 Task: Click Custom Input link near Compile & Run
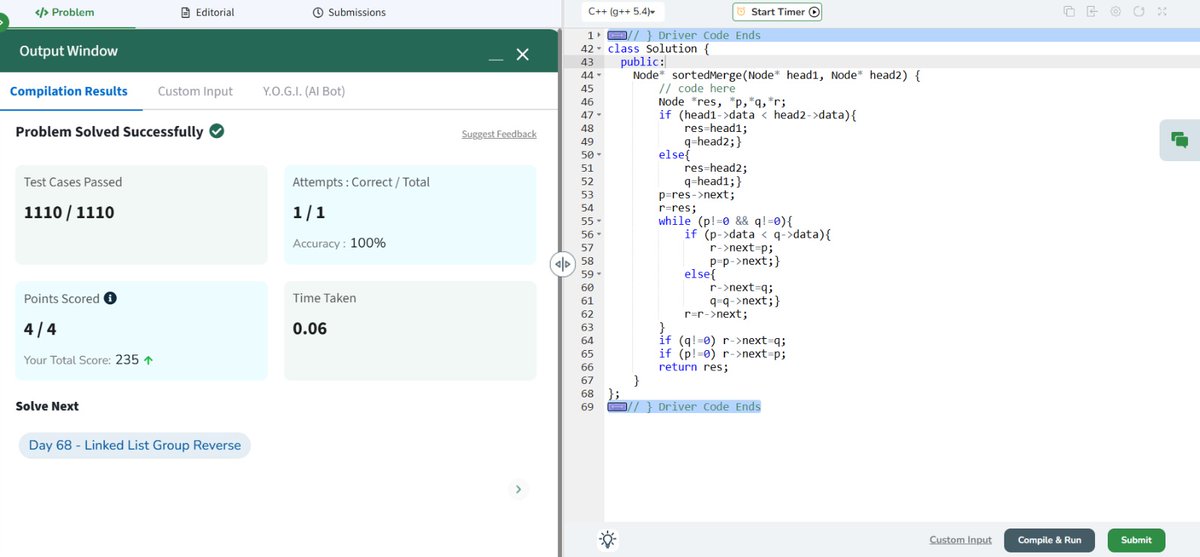[960, 540]
